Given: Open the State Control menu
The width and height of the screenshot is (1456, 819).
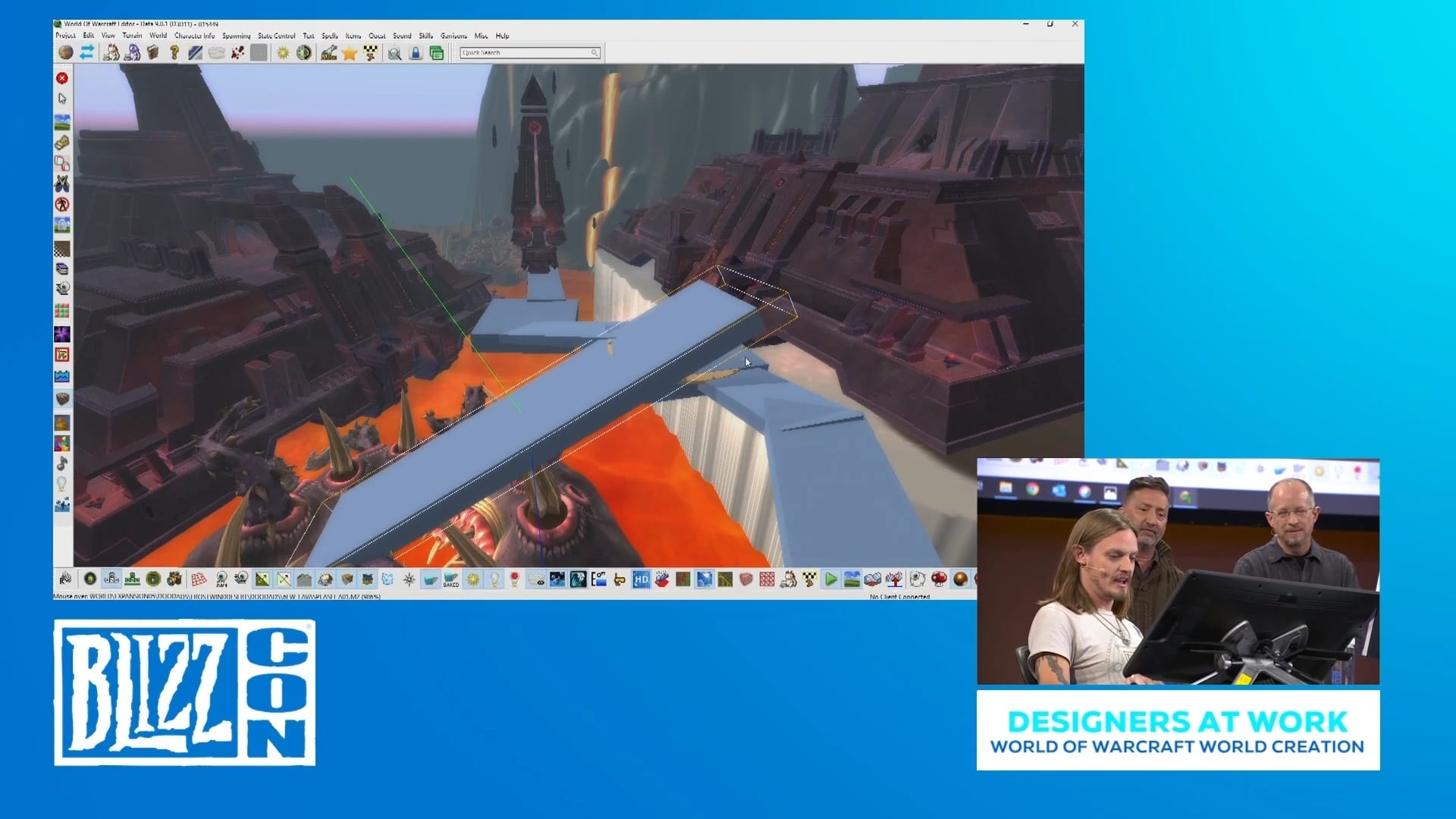Looking at the screenshot, I should [x=276, y=36].
